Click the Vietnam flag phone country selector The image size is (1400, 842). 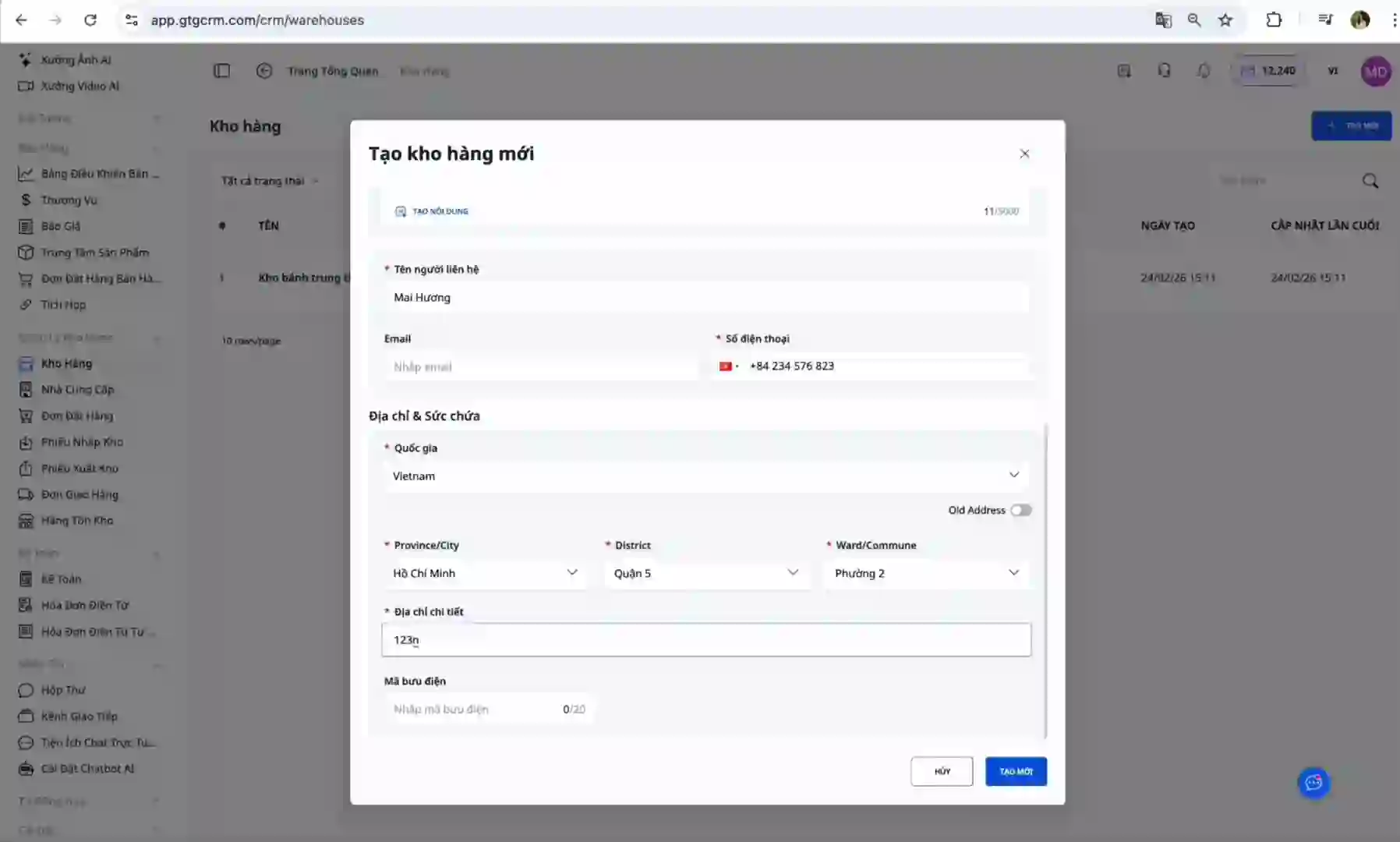[728, 366]
